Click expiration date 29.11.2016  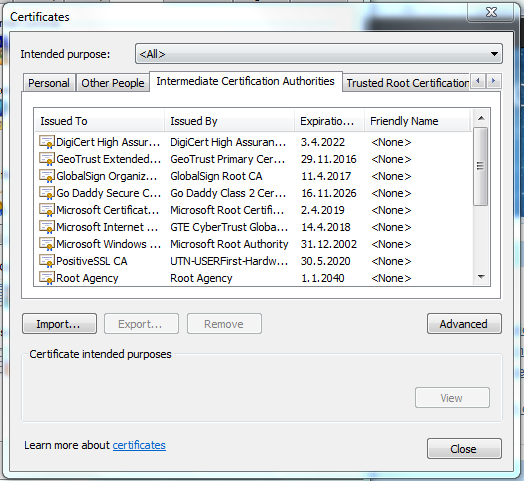(x=329, y=159)
